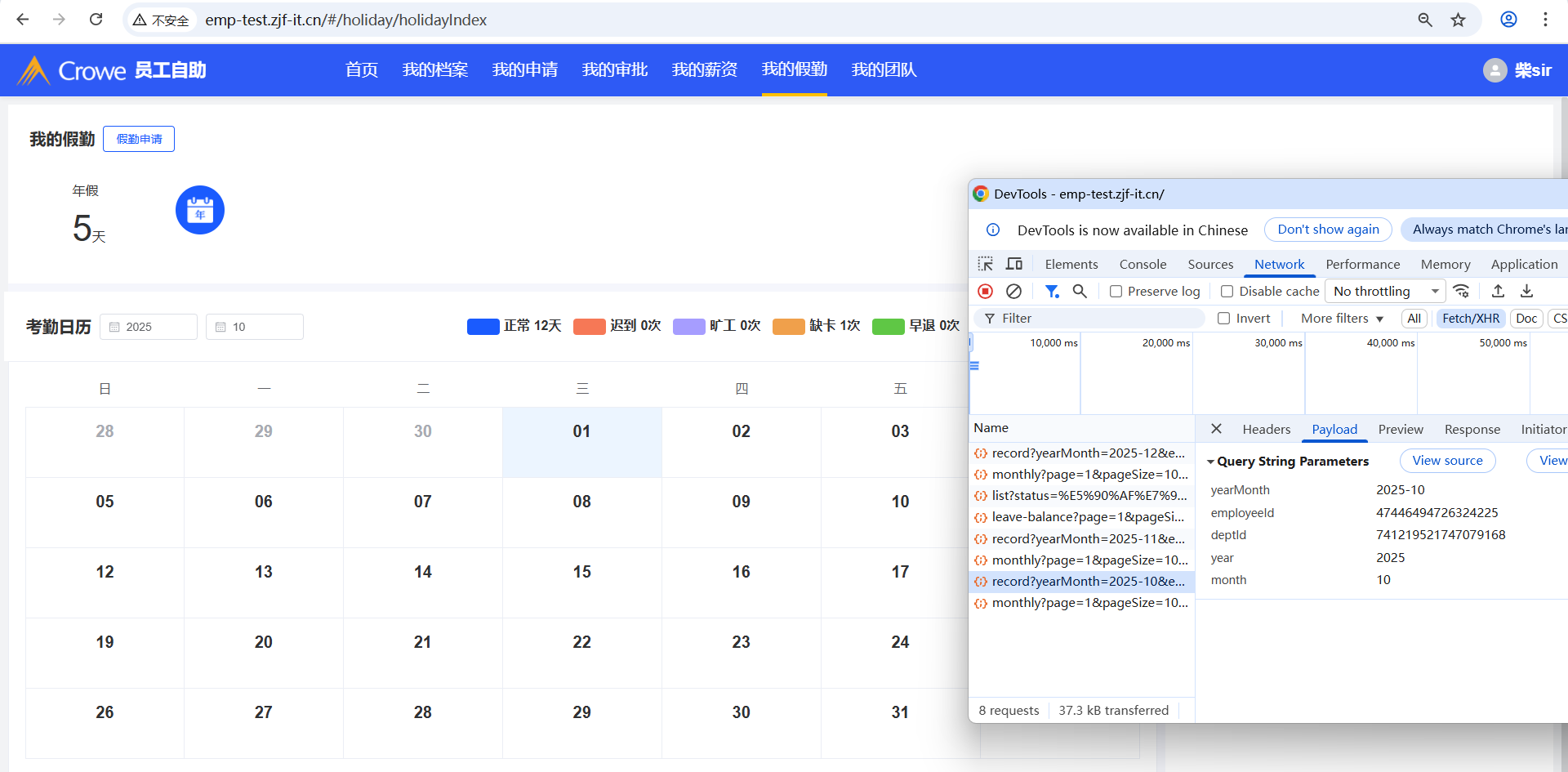
Task: Open the No throttling dropdown
Action: point(1386,291)
